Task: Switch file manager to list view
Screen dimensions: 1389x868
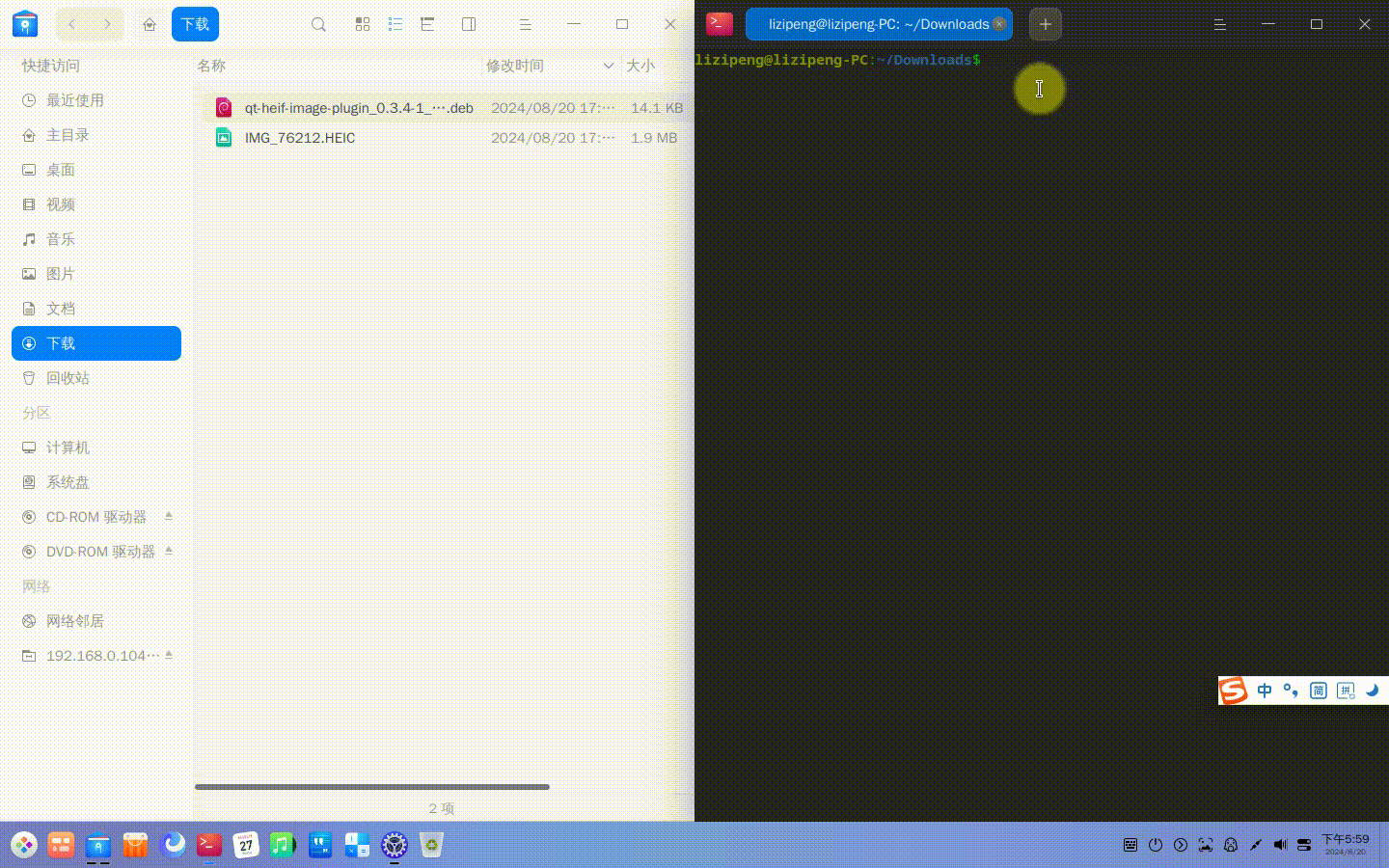Action: coord(395,24)
